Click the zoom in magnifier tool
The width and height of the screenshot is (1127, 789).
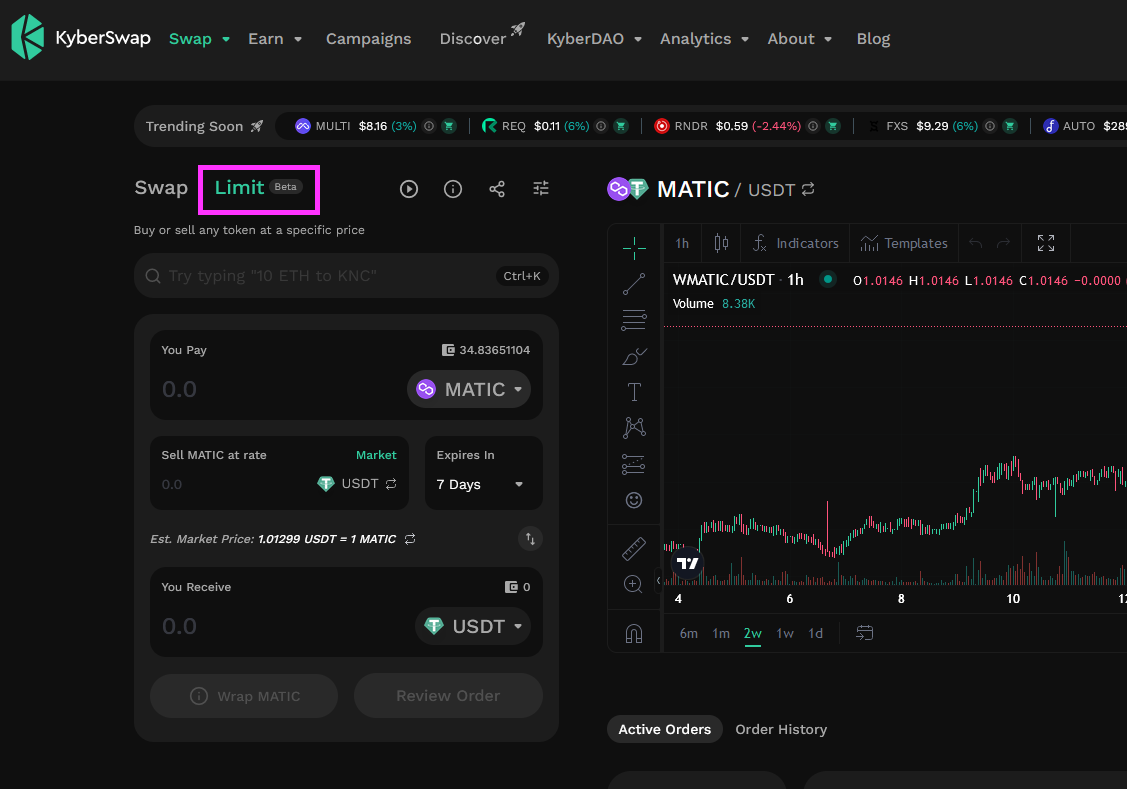click(x=633, y=584)
